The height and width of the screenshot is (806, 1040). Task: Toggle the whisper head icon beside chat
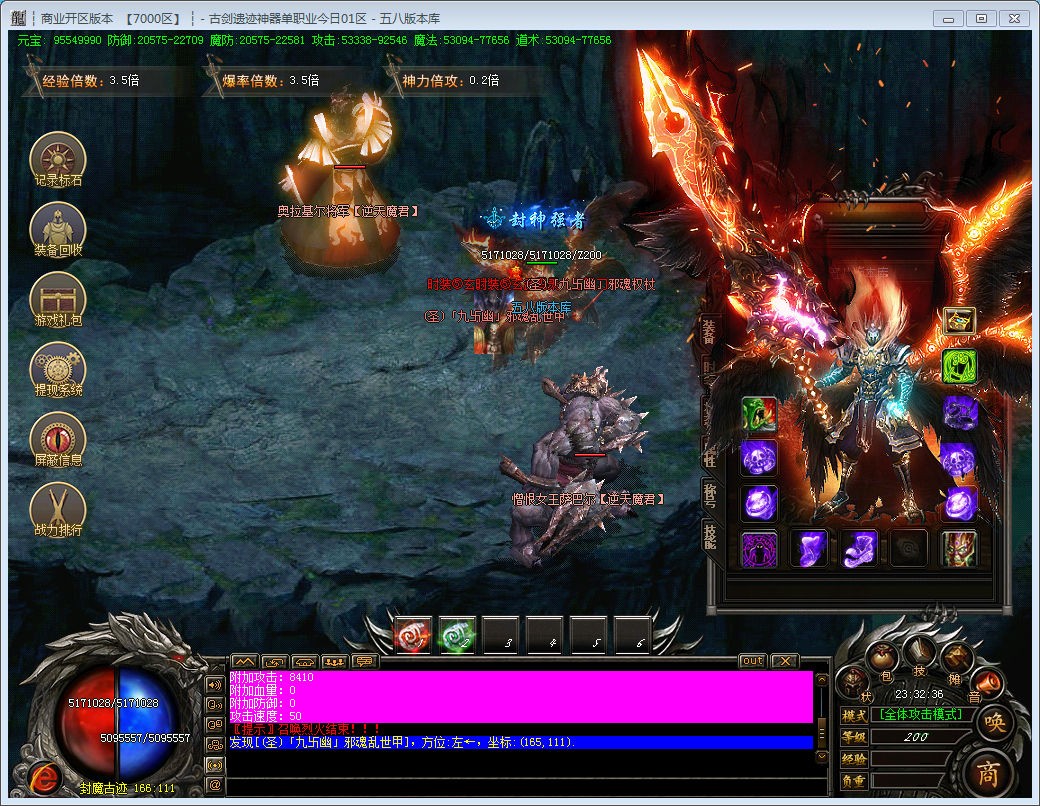point(215,705)
